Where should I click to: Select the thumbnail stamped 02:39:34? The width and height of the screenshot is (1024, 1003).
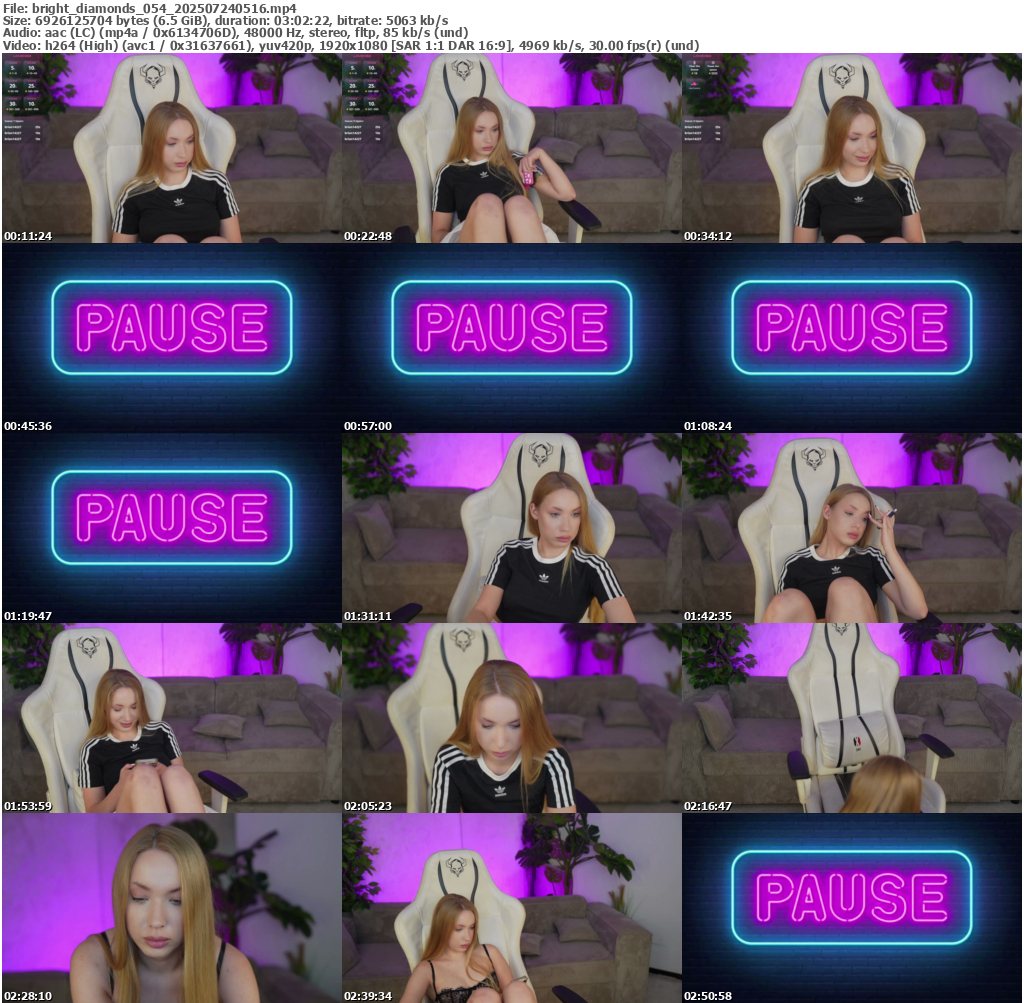[x=511, y=908]
